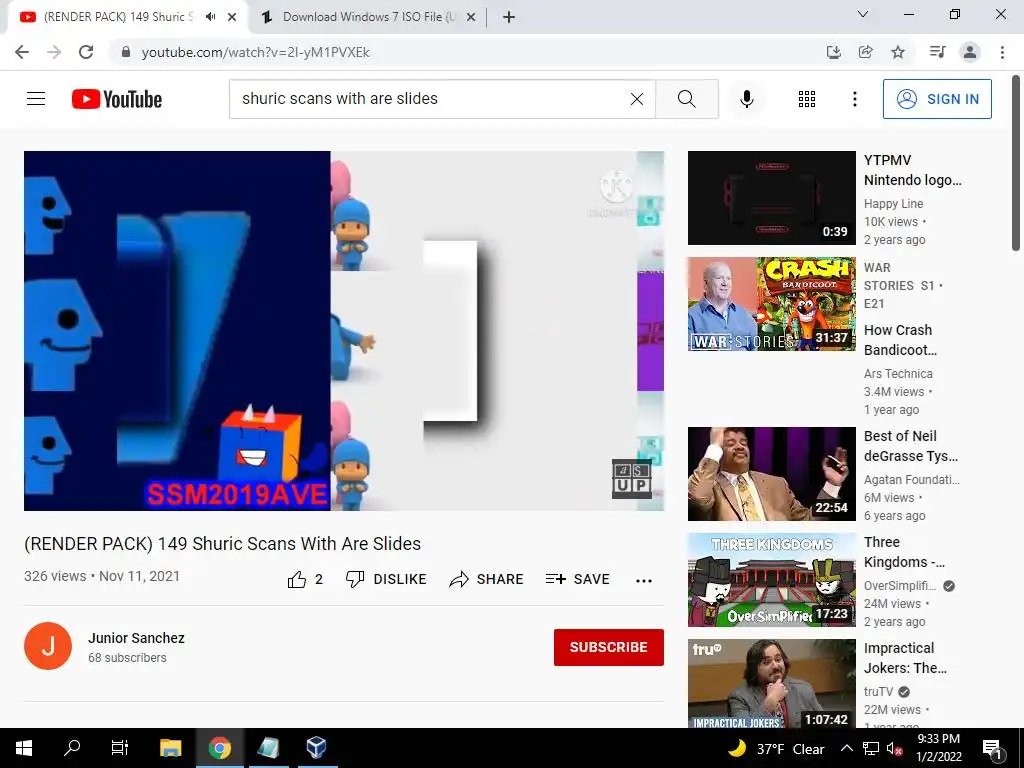Open Windows taskbar search
1024x768 pixels.
[72, 748]
